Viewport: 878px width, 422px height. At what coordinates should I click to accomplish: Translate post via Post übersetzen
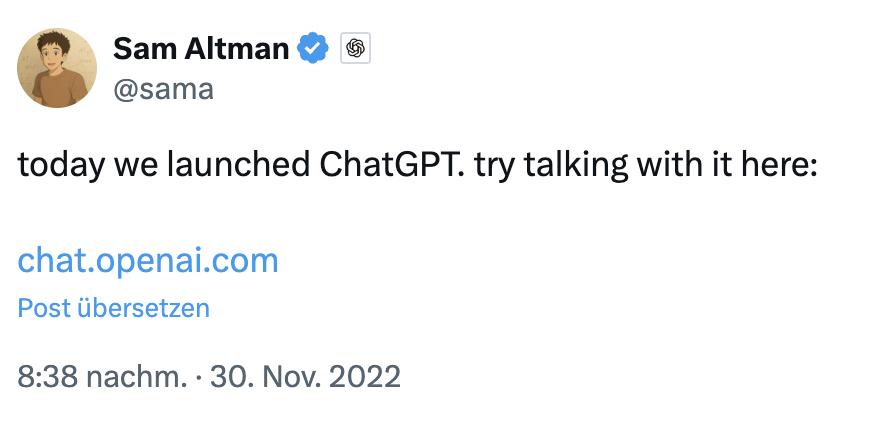tap(114, 308)
